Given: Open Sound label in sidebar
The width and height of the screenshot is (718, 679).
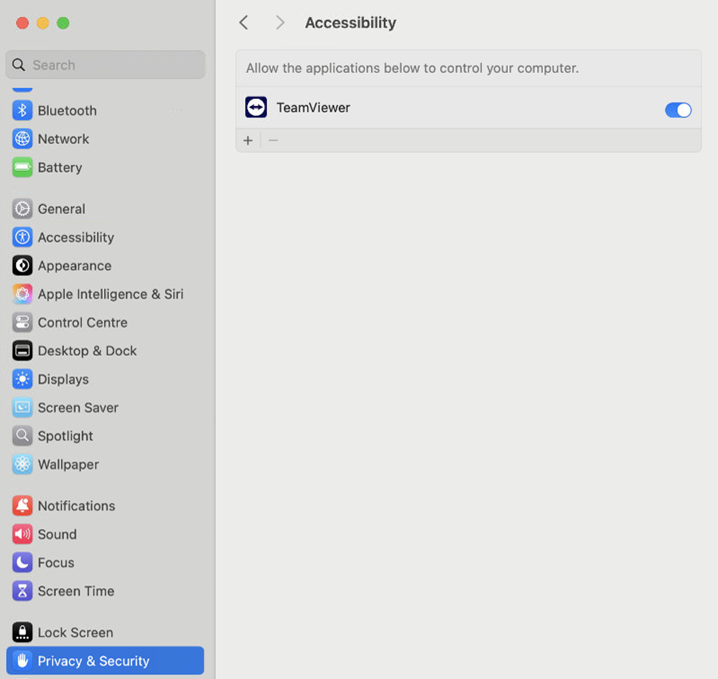Looking at the screenshot, I should [x=57, y=534].
